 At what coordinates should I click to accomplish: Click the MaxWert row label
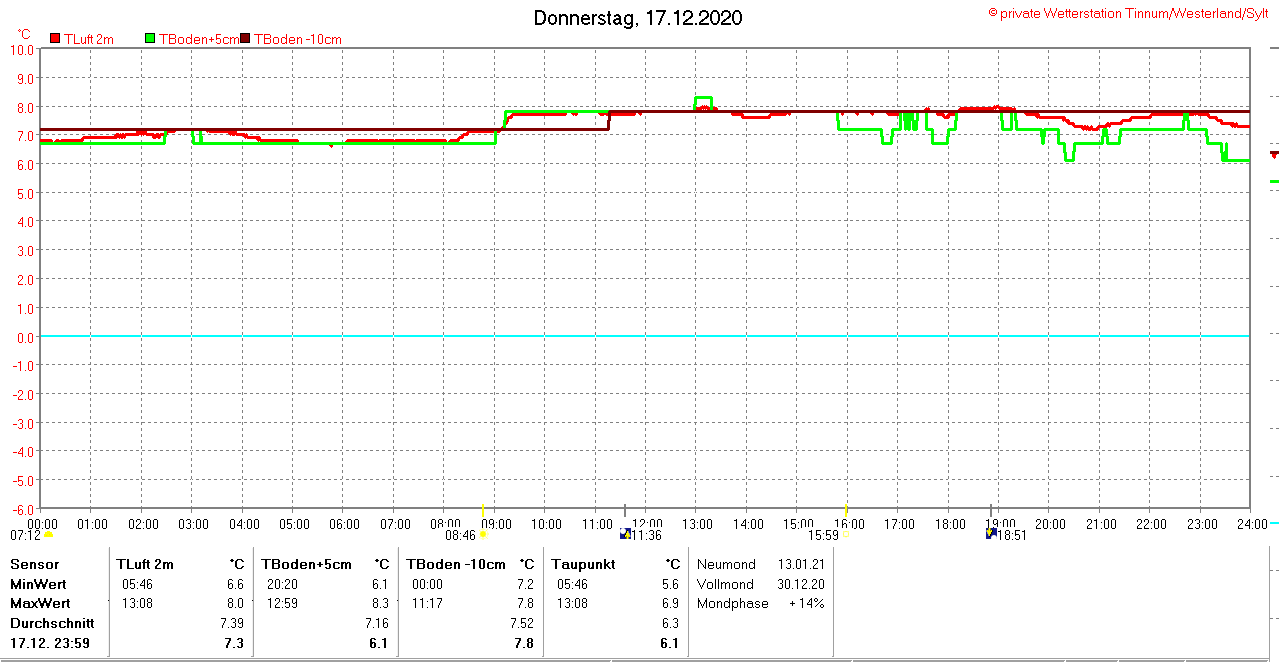(38, 603)
